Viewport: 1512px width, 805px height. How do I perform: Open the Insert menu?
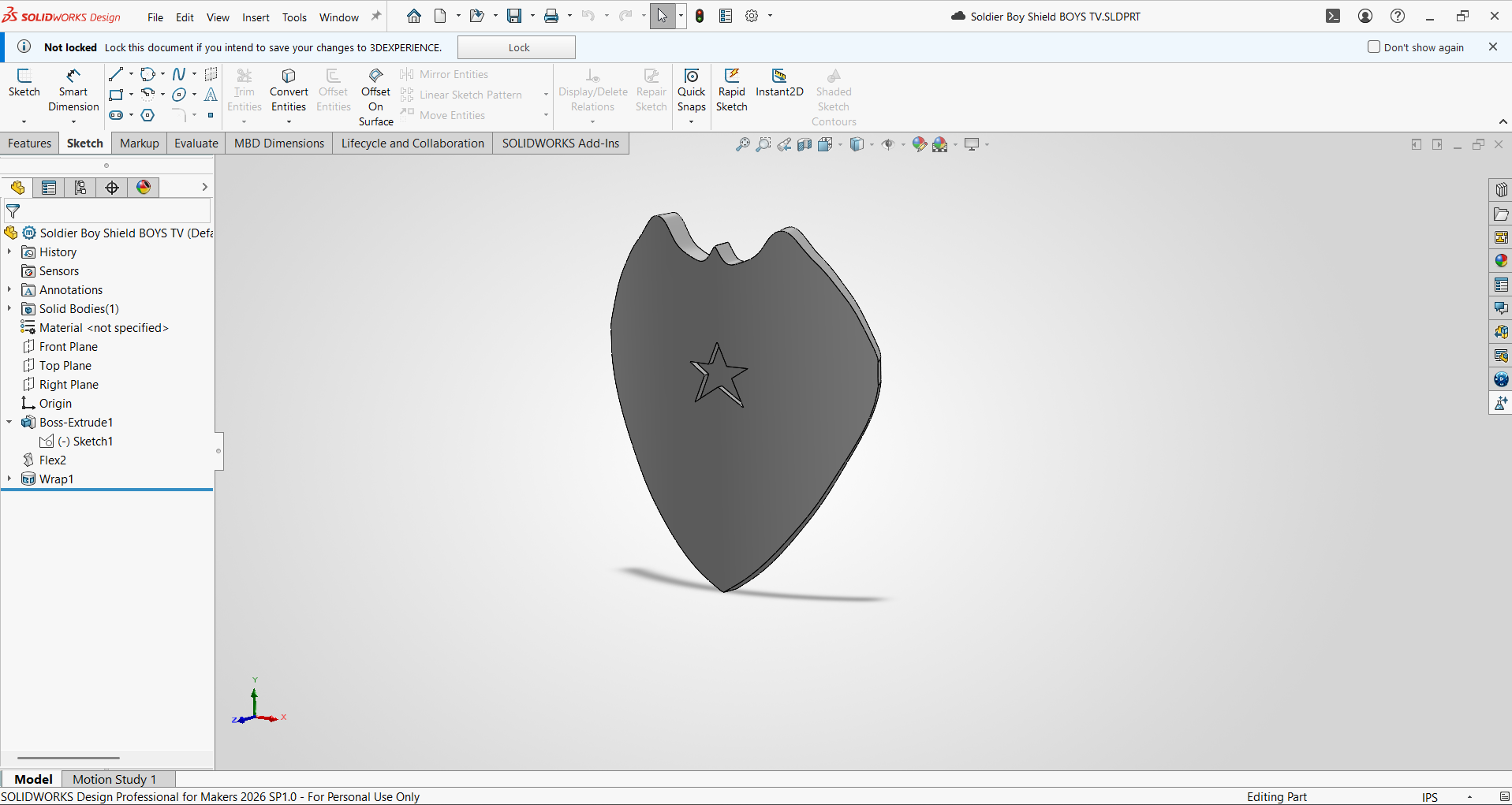[x=256, y=17]
